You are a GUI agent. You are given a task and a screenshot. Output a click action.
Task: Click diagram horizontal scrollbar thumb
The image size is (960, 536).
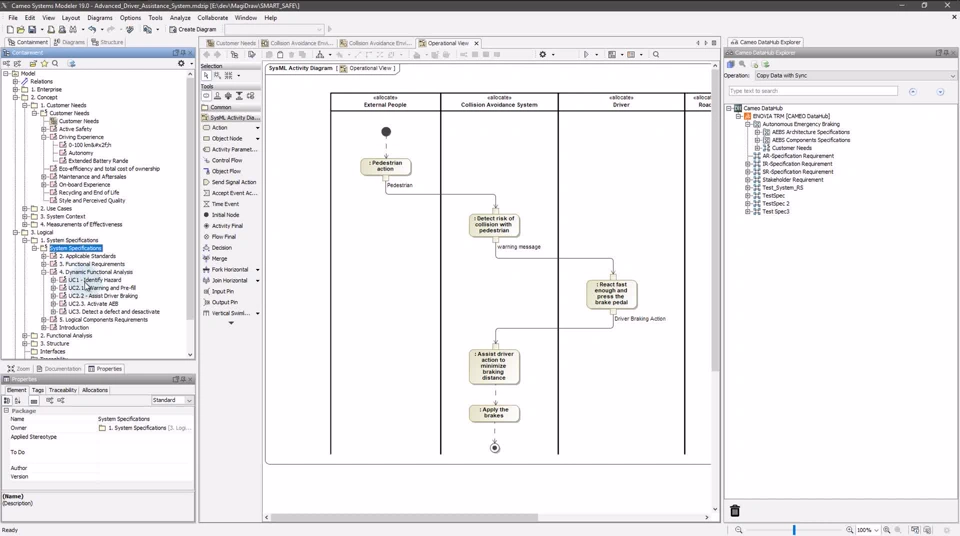pyautogui.click(x=404, y=518)
